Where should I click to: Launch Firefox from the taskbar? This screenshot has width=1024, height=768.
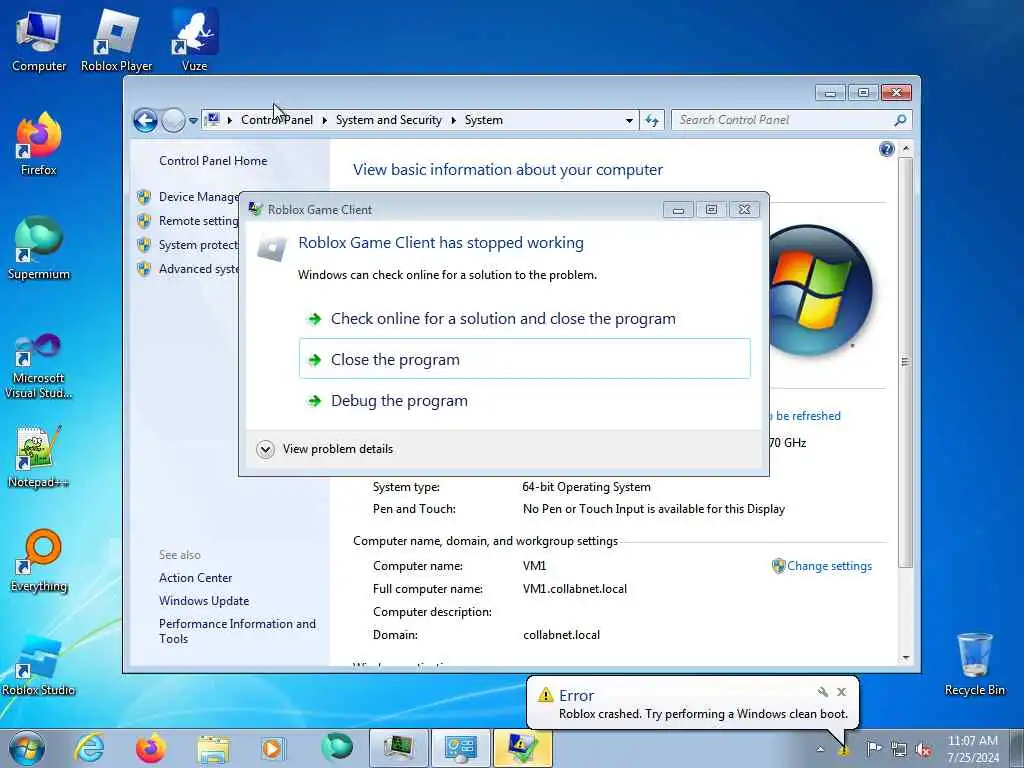click(151, 748)
